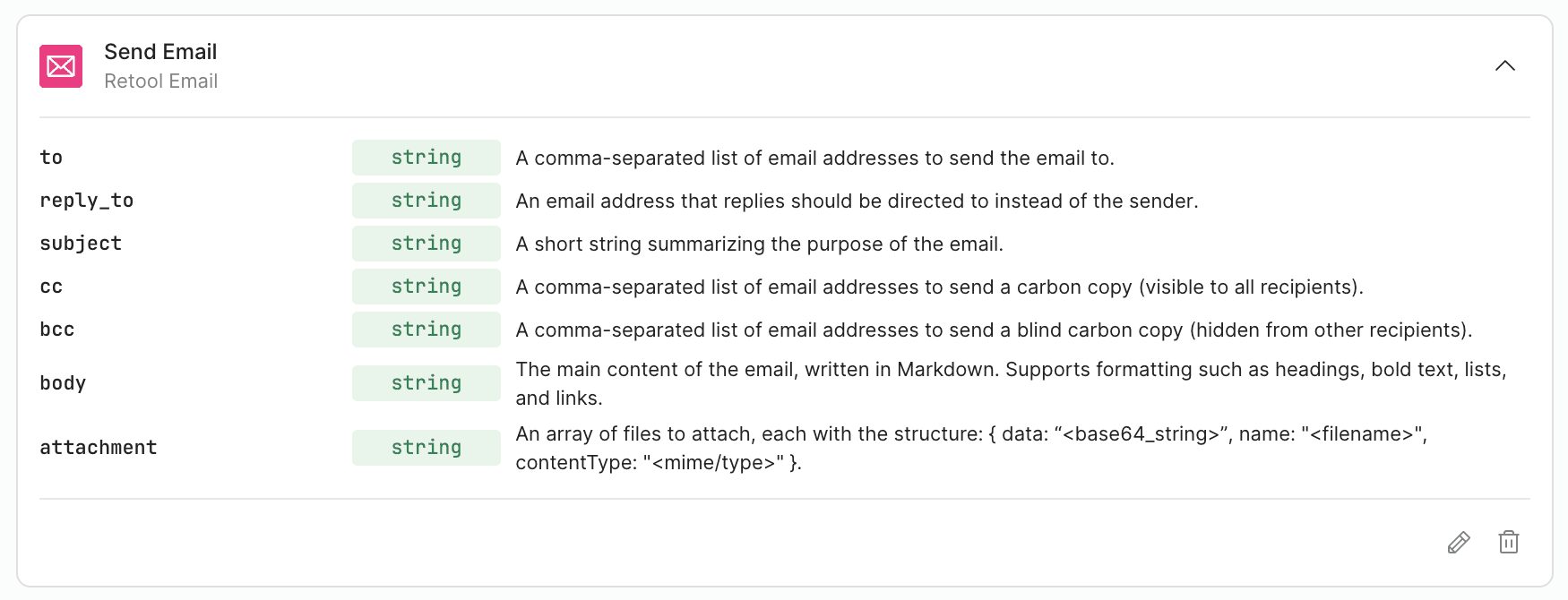Select the bcc parameter label

[56, 329]
